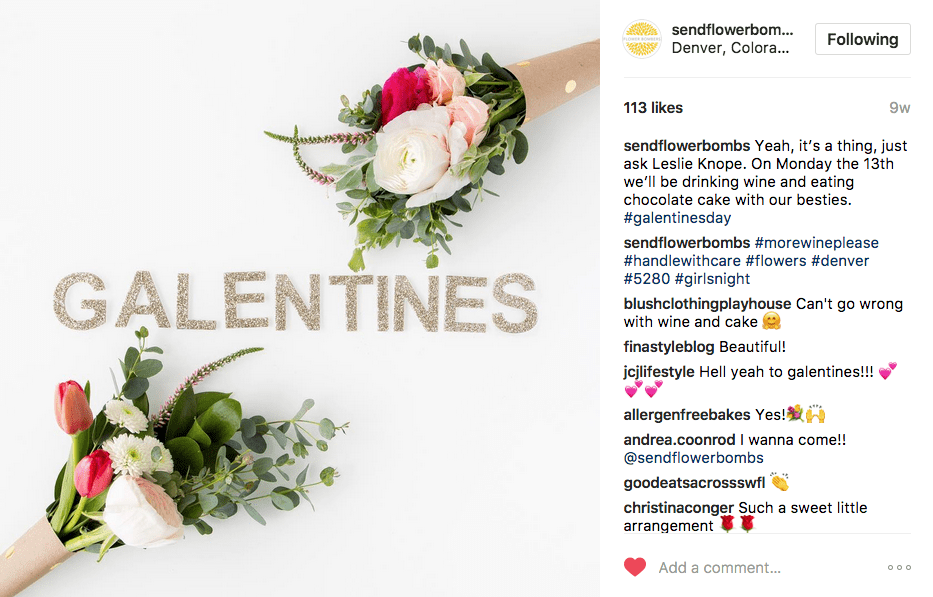The height and width of the screenshot is (597, 933).
Task: Open andrea.coonrod's profile
Action: [679, 440]
